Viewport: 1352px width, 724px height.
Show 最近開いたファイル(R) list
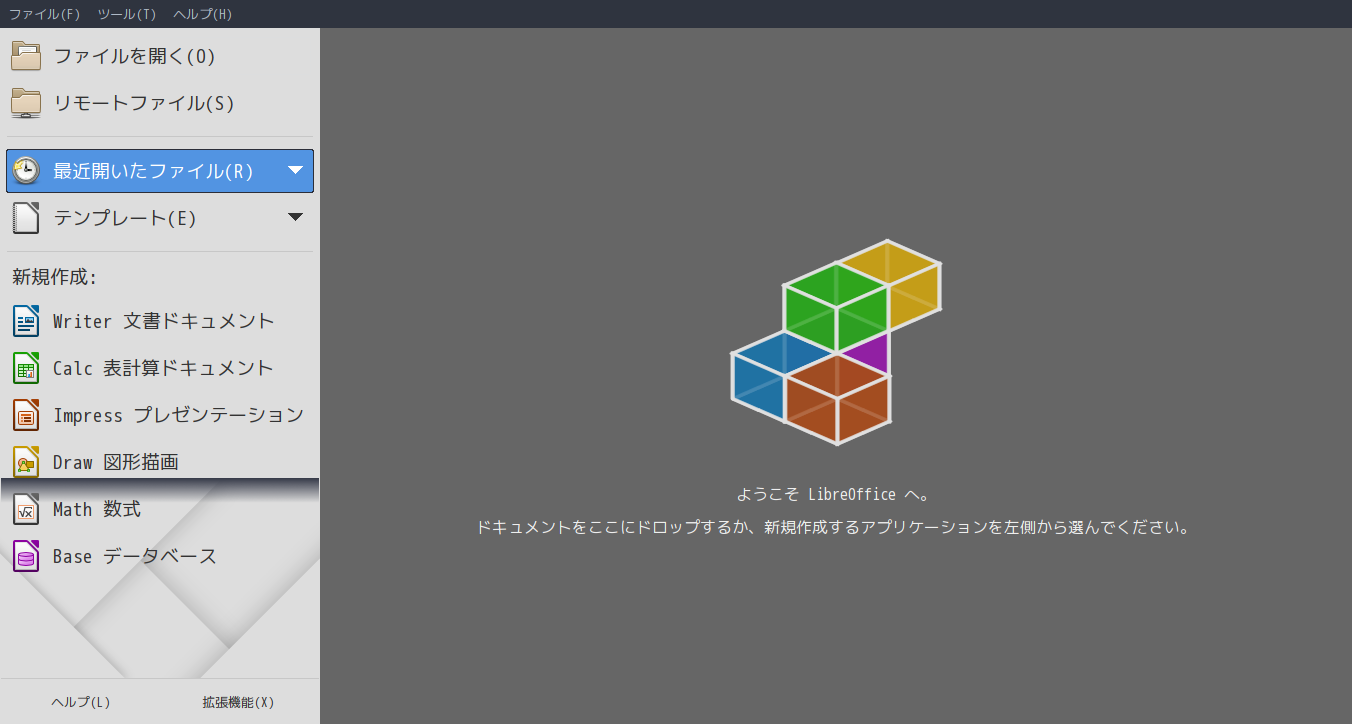160,171
